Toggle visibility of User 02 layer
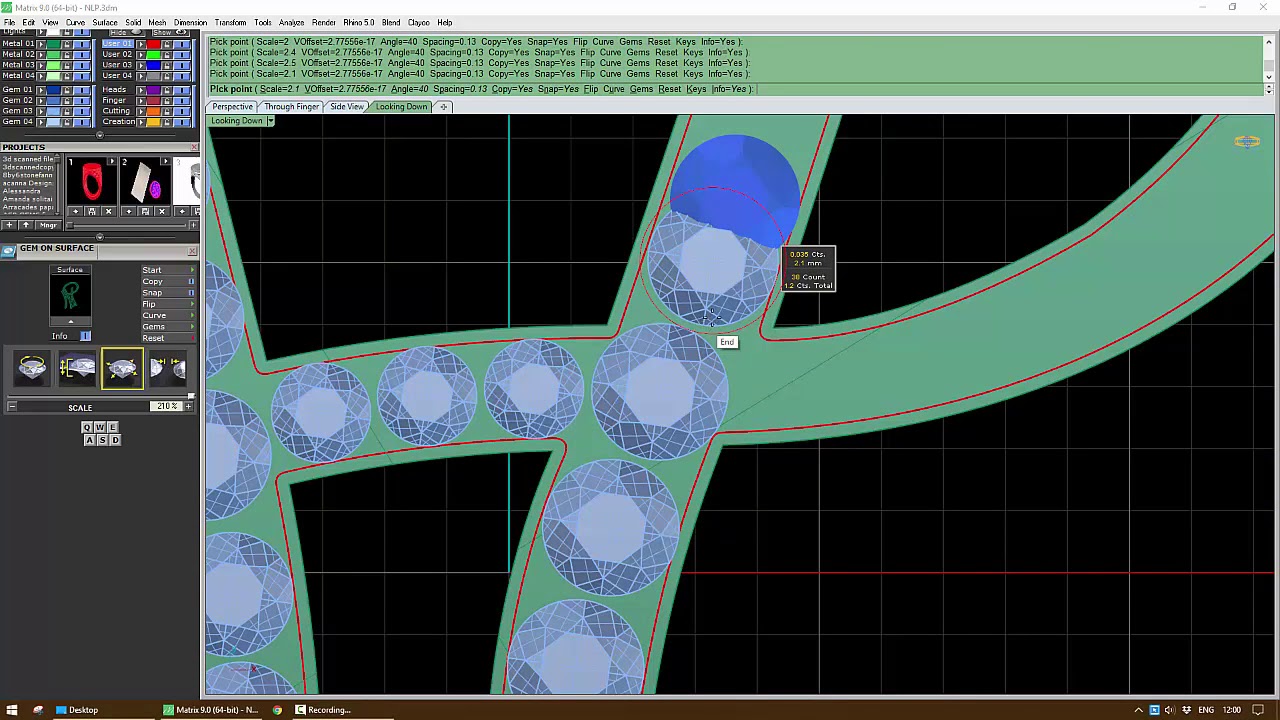The height and width of the screenshot is (720, 1280). point(182,55)
